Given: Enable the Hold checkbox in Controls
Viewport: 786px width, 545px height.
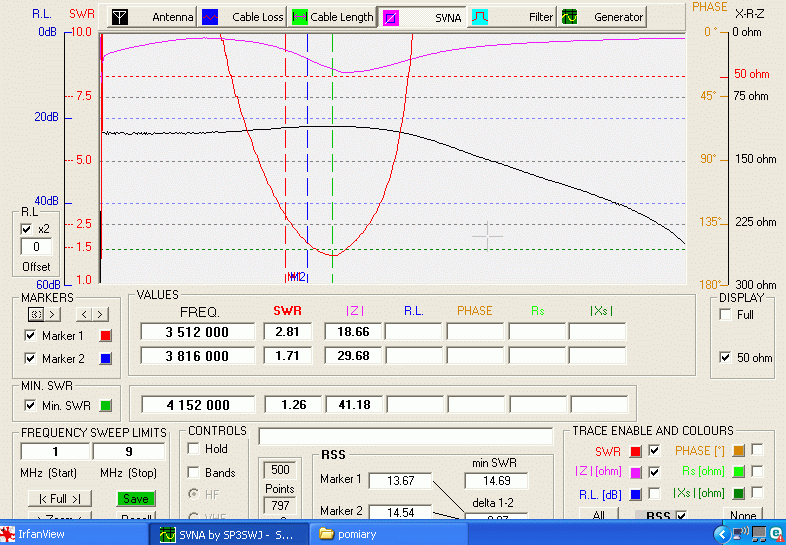Looking at the screenshot, I should pyautogui.click(x=194, y=449).
